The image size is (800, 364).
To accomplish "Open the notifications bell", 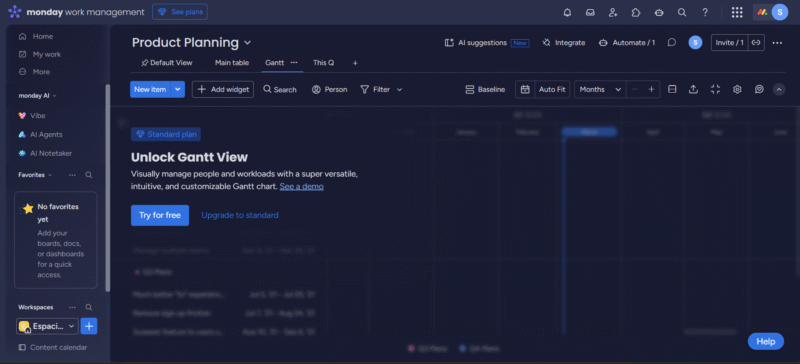I will pos(567,13).
